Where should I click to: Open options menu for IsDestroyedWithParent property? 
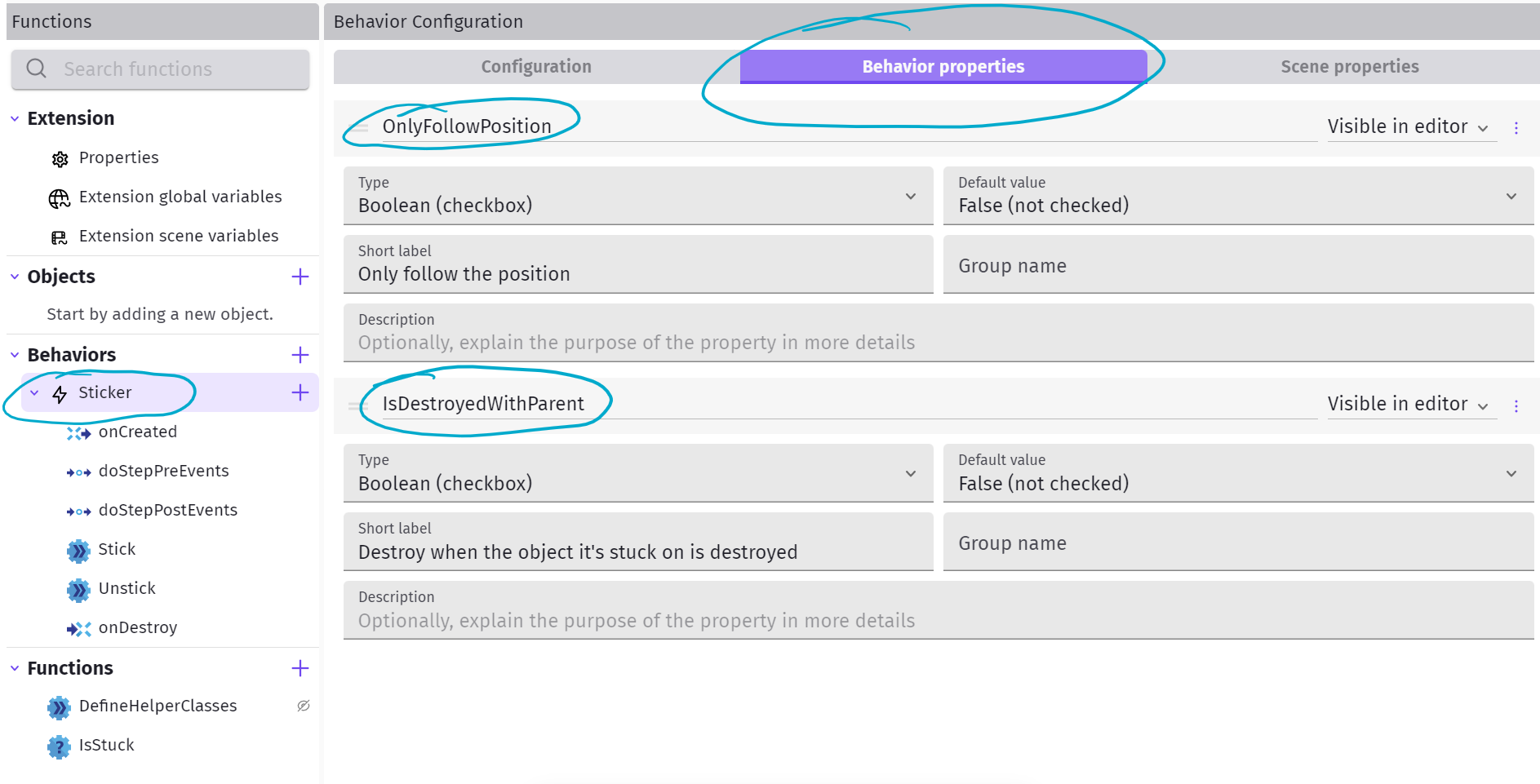[1516, 405]
